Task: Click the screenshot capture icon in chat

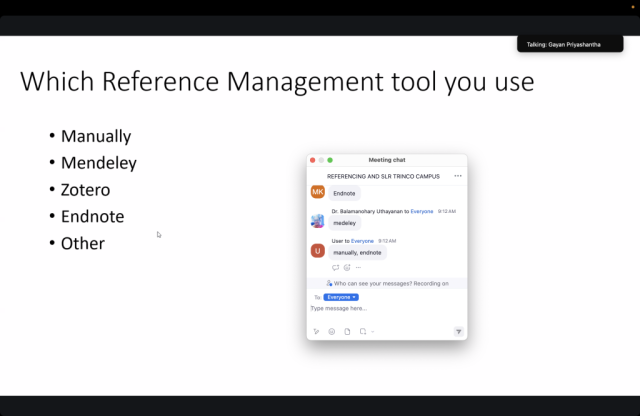Action: click(x=363, y=331)
